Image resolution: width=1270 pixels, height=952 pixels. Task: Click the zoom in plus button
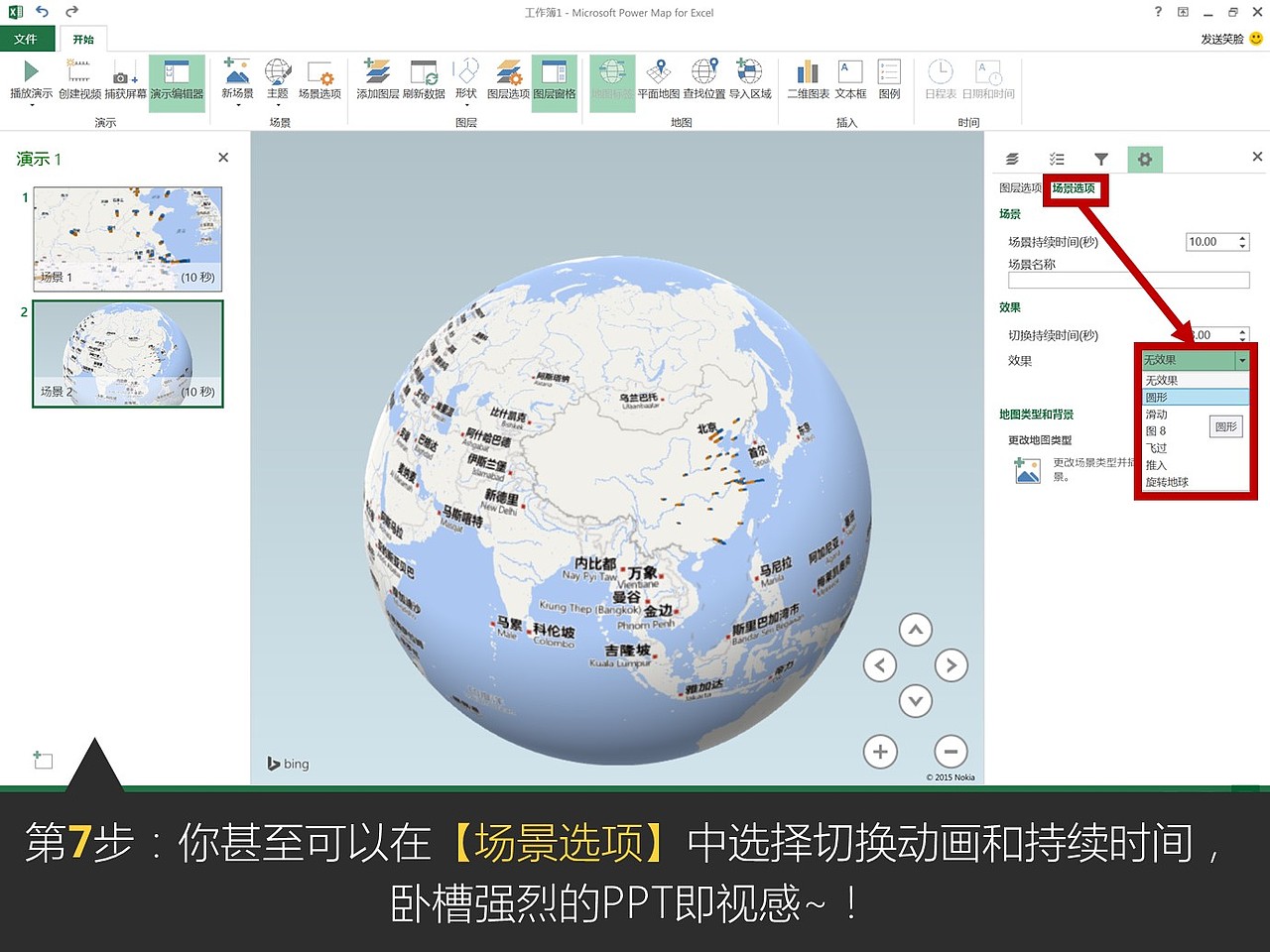pyautogui.click(x=880, y=752)
